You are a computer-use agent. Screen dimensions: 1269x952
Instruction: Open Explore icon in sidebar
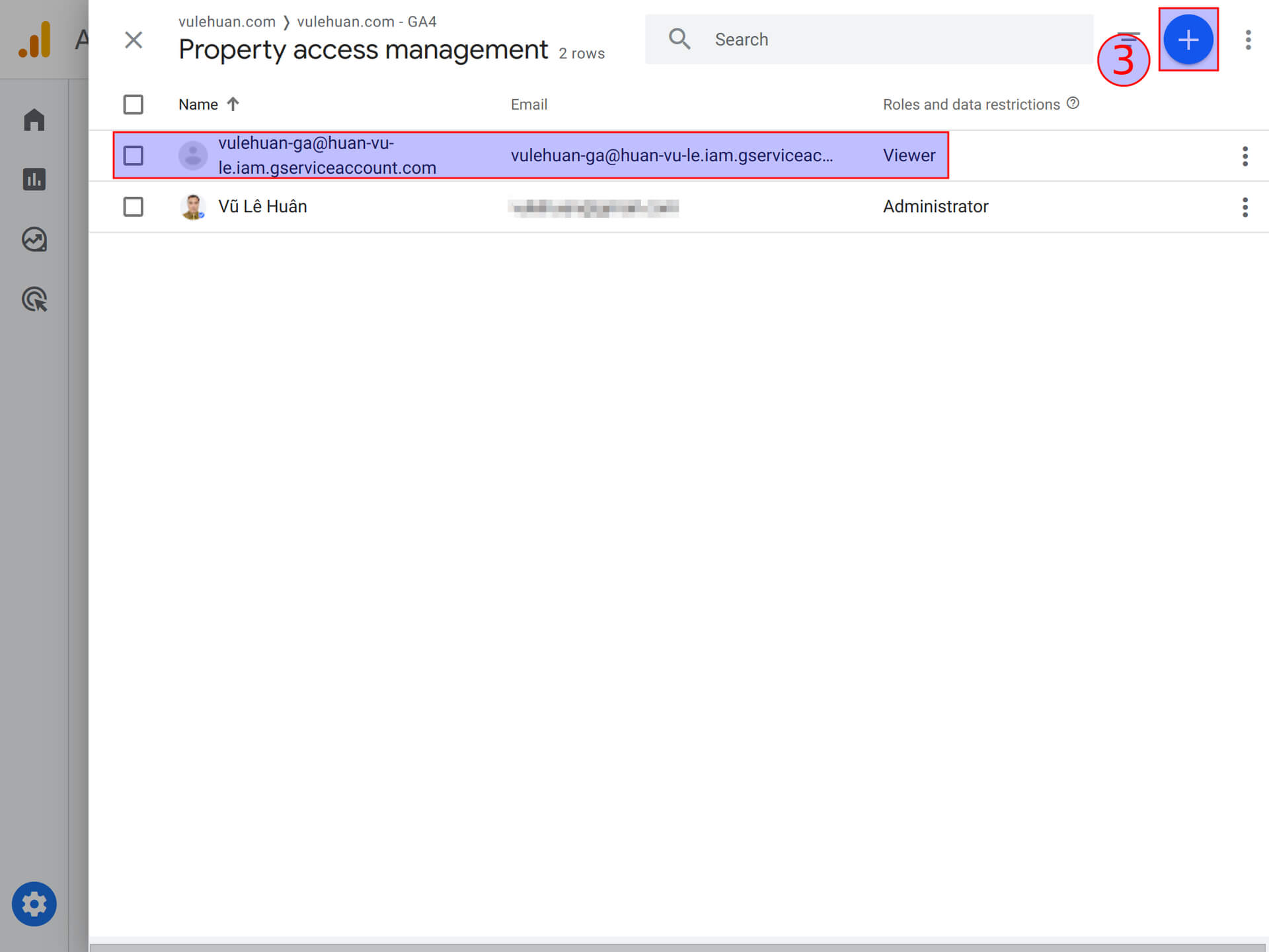(x=34, y=239)
